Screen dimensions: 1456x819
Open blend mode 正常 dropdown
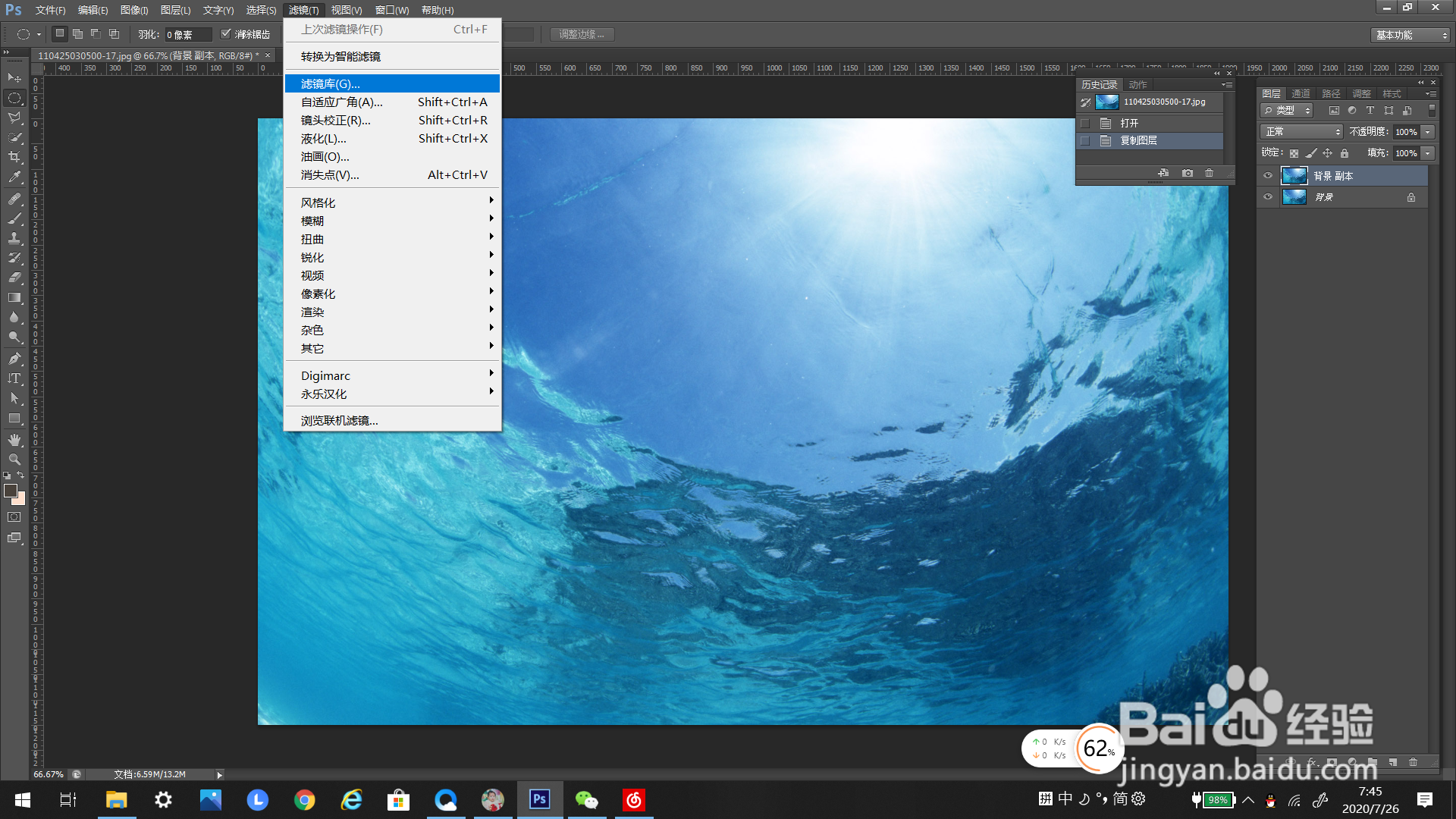pos(1301,132)
